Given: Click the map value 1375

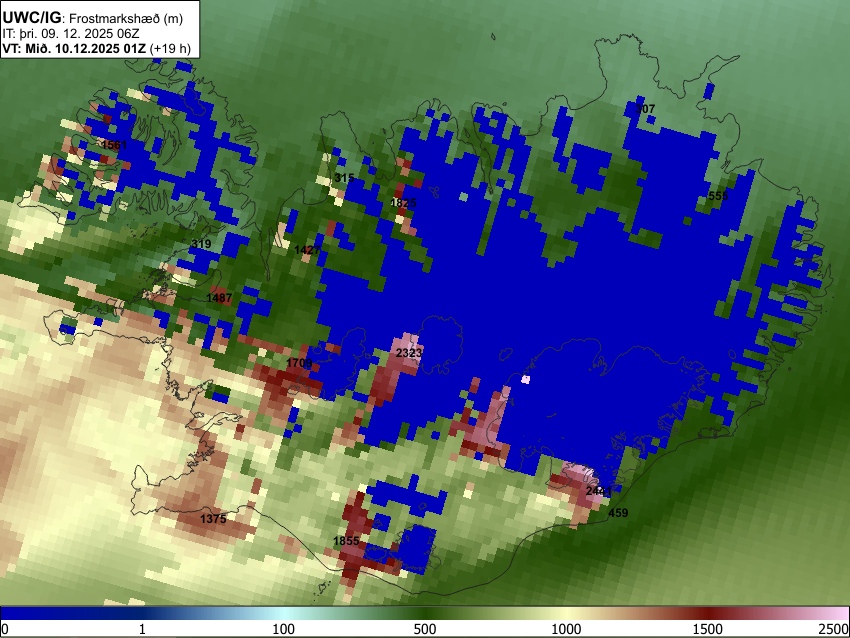Looking at the screenshot, I should point(213,519).
